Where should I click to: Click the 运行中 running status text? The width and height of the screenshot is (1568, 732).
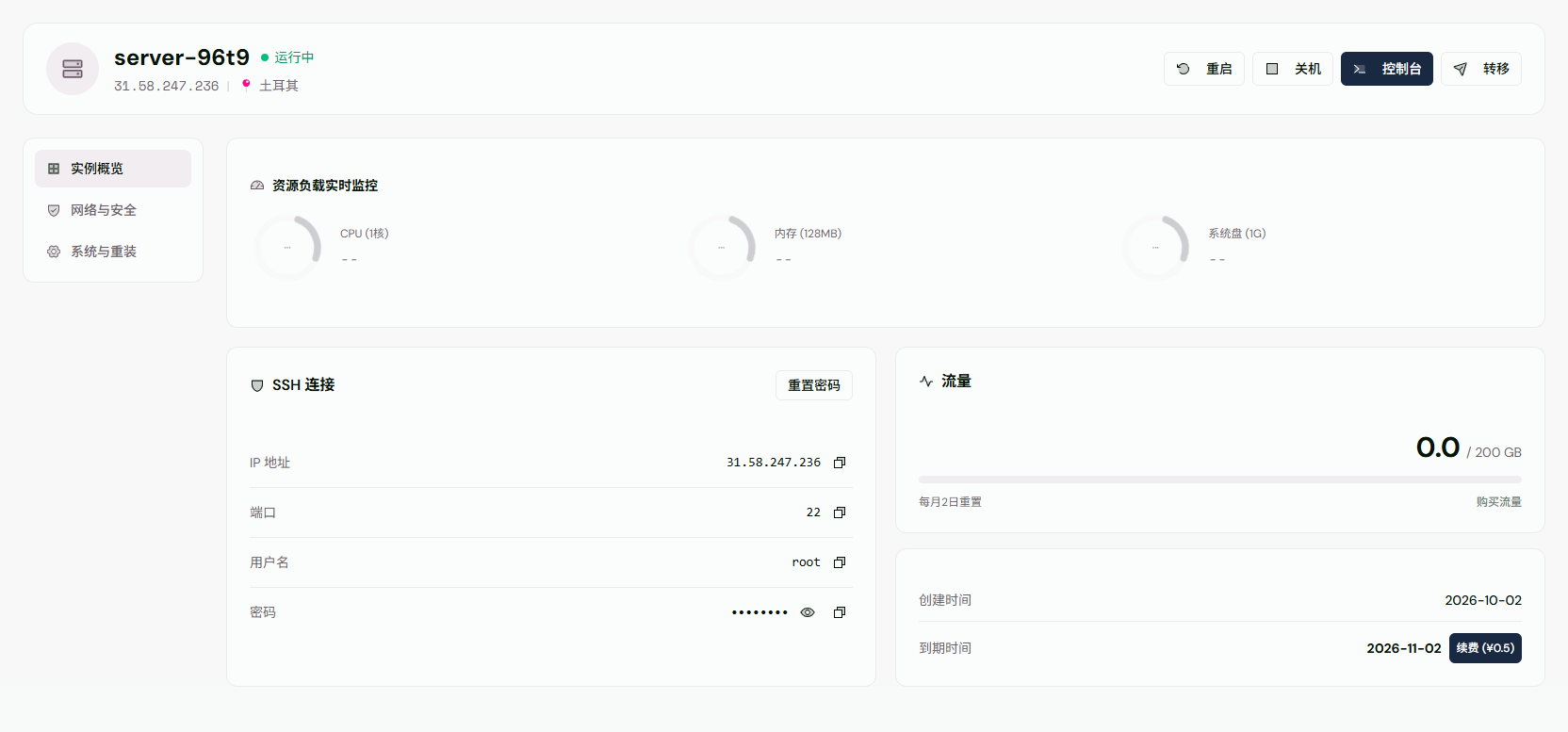tap(294, 57)
